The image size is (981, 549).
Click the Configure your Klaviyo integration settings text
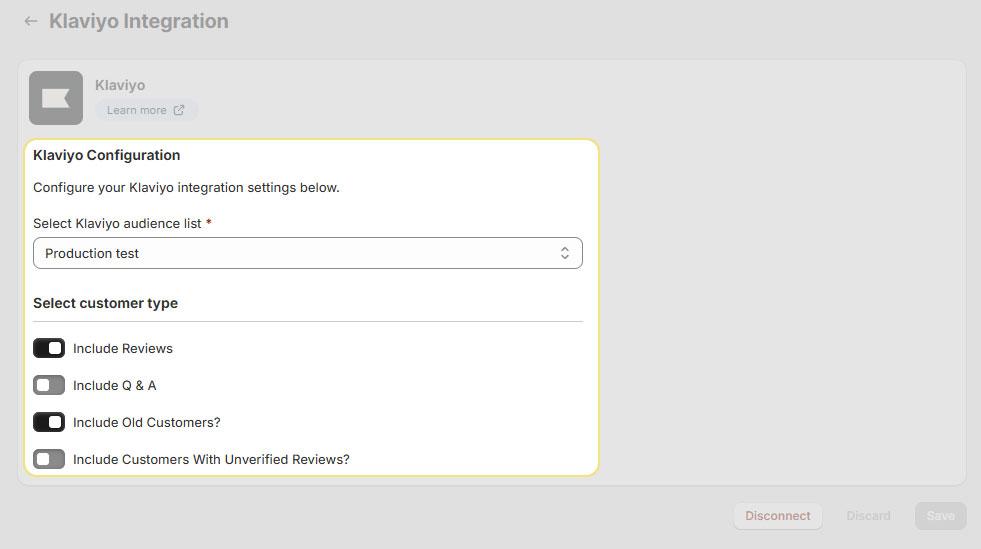[x=186, y=188]
